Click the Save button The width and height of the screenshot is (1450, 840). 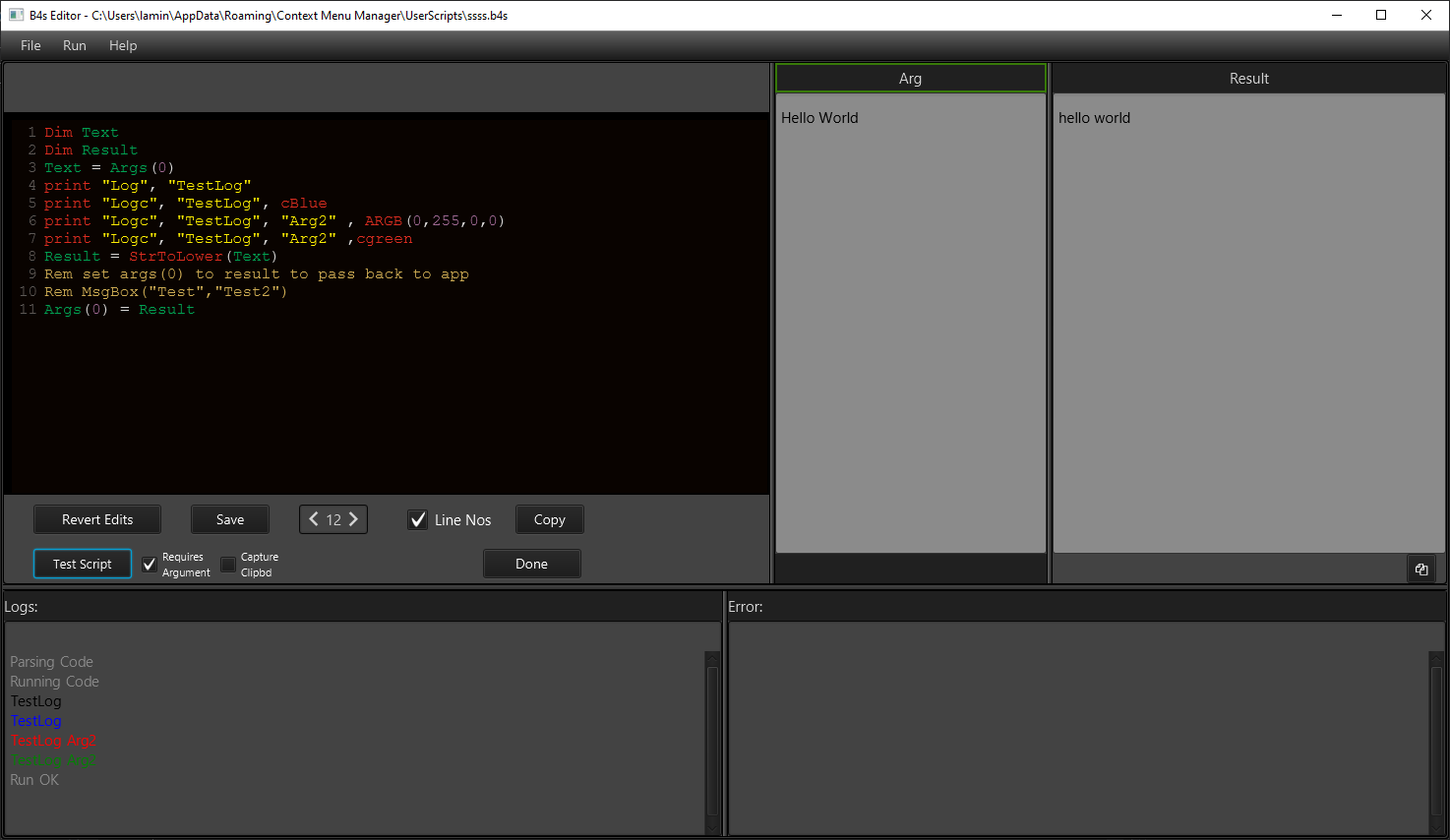pos(230,519)
